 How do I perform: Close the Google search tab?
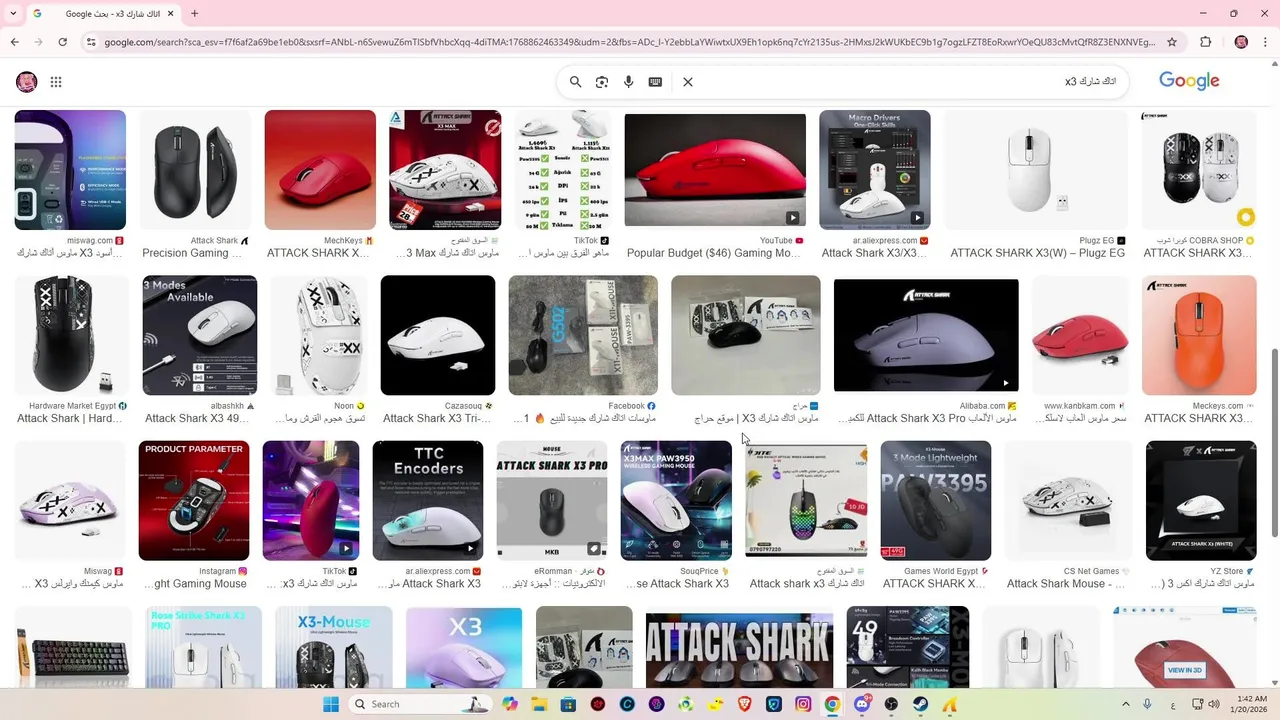click(171, 14)
